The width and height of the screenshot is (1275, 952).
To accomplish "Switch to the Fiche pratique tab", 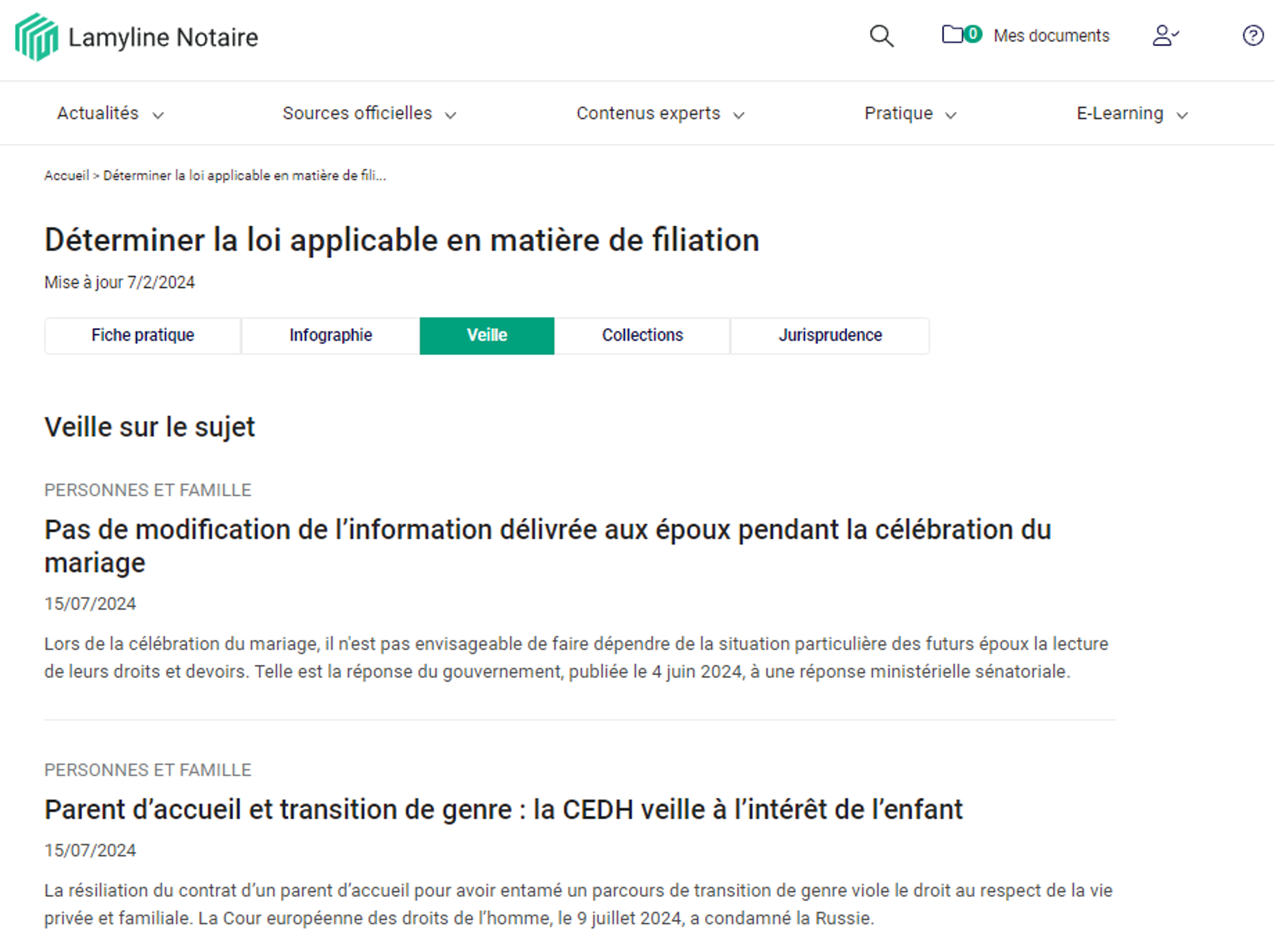I will point(142,335).
